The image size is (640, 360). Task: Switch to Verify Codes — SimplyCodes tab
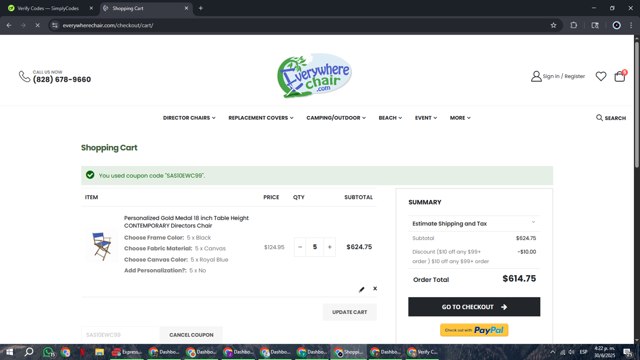tap(48, 8)
